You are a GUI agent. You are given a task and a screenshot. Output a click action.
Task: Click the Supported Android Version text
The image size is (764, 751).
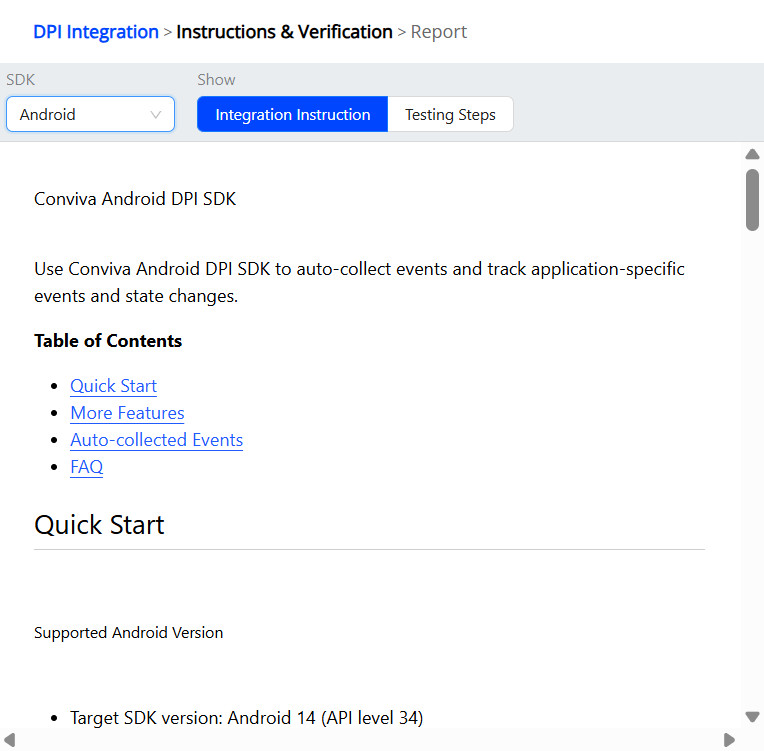(x=128, y=633)
